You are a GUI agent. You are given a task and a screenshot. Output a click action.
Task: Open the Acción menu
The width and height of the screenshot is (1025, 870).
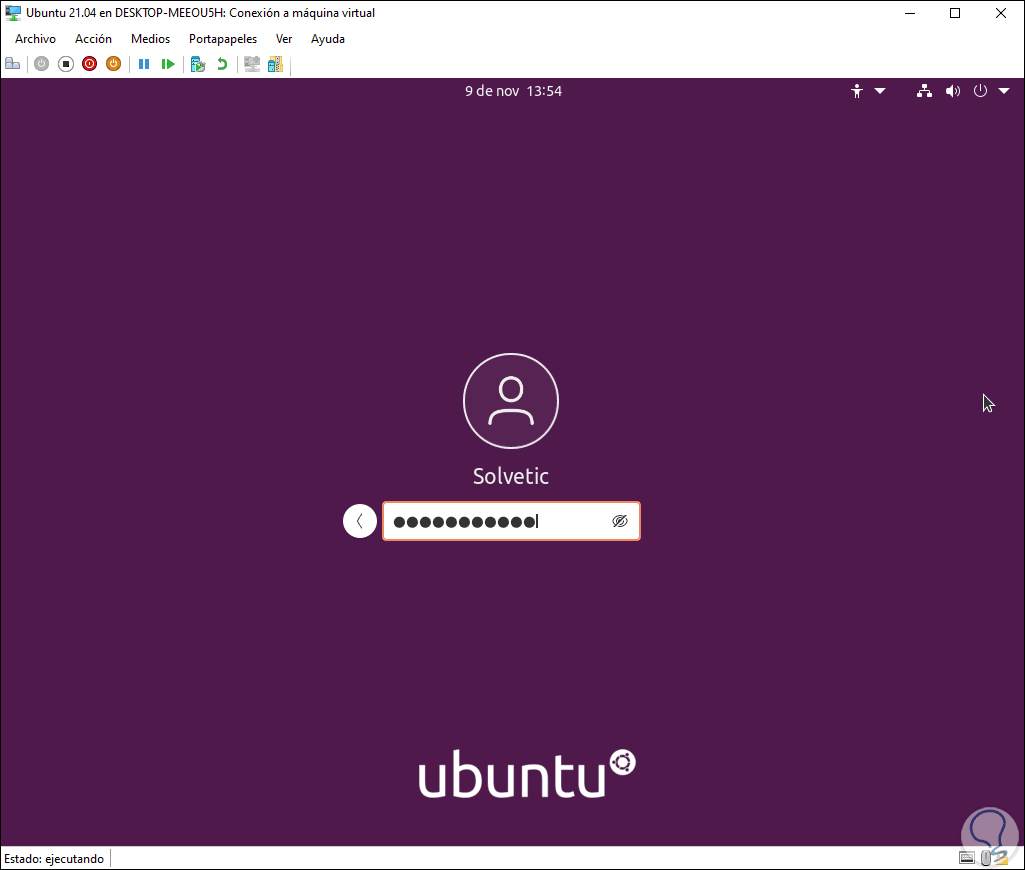pyautogui.click(x=93, y=39)
